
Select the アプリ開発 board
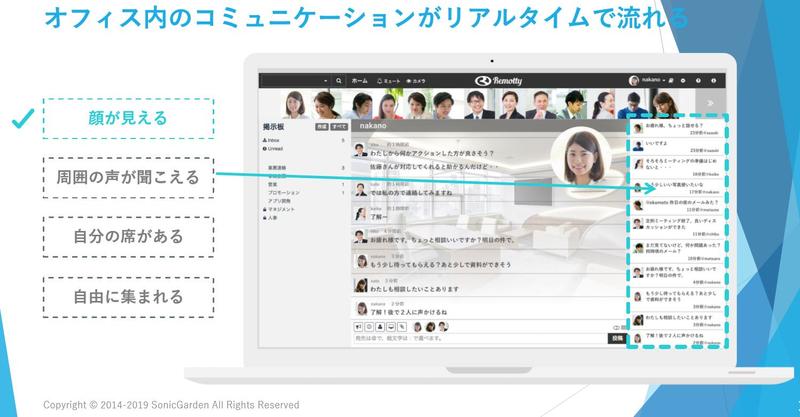pos(279,201)
